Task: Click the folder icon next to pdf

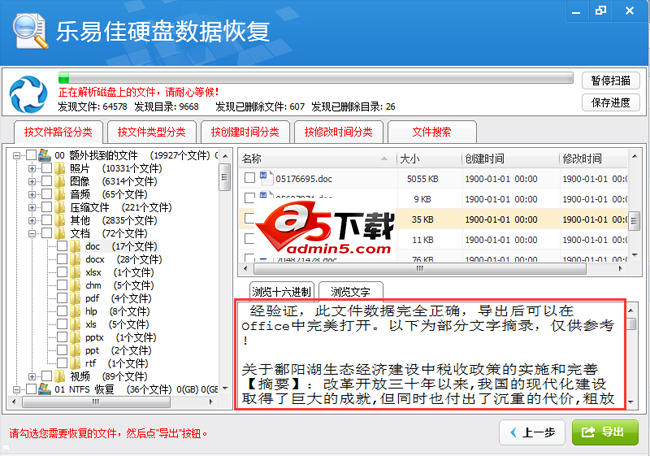Action: click(x=75, y=298)
